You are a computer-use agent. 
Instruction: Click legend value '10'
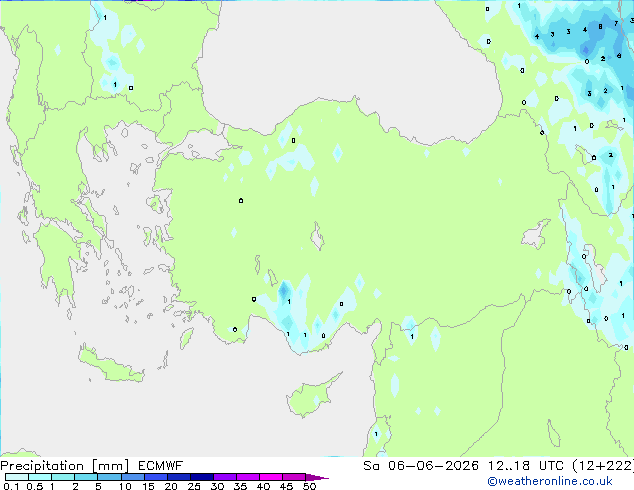pos(125,486)
